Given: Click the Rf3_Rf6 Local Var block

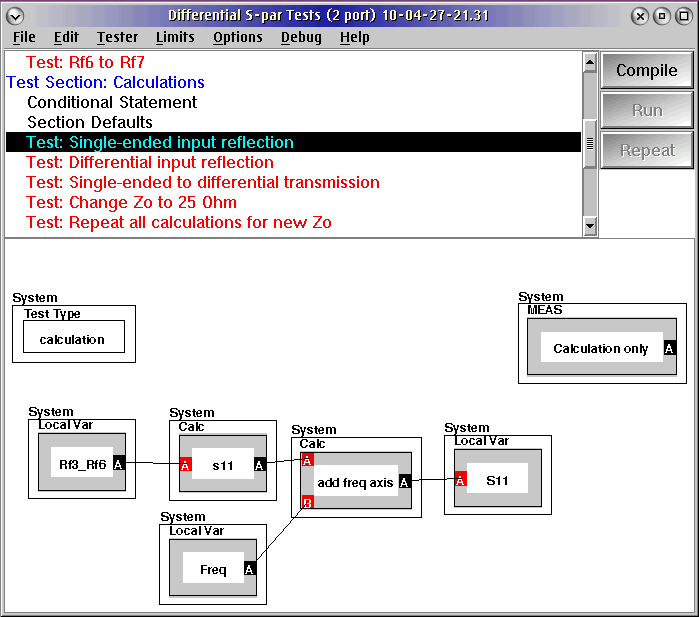Looking at the screenshot, I should point(82,462).
